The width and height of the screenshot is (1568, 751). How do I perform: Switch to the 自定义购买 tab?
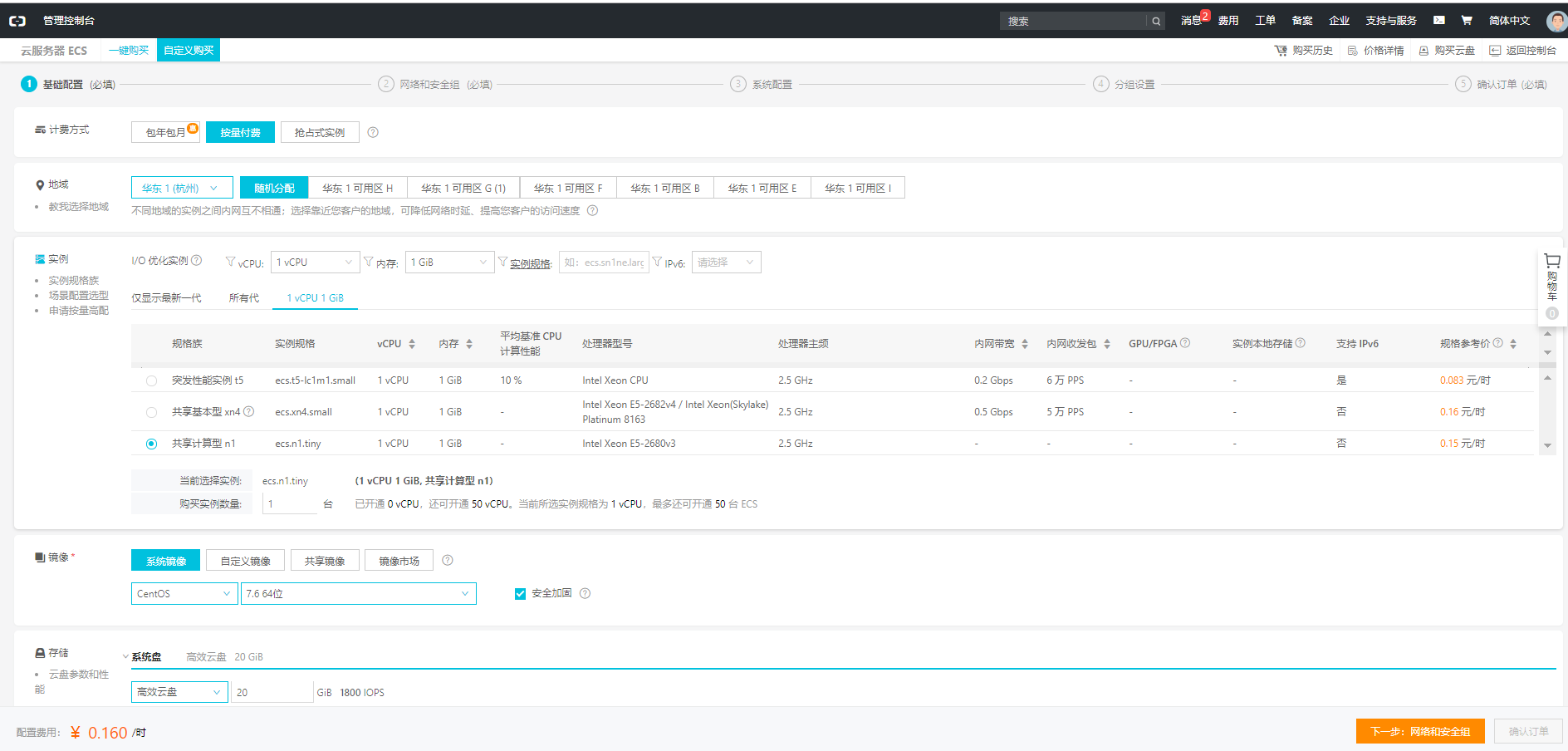click(189, 51)
